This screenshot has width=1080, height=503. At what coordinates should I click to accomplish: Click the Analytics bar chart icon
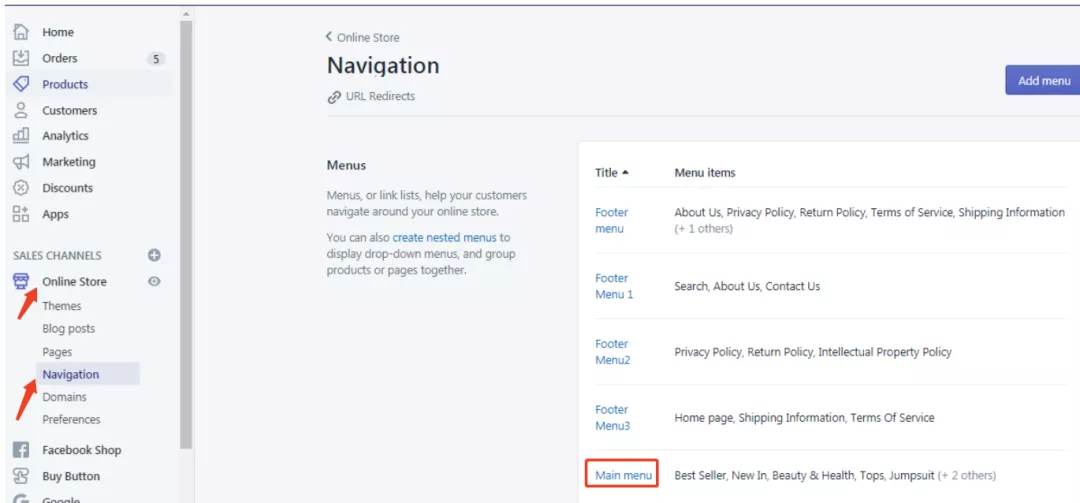[21, 136]
